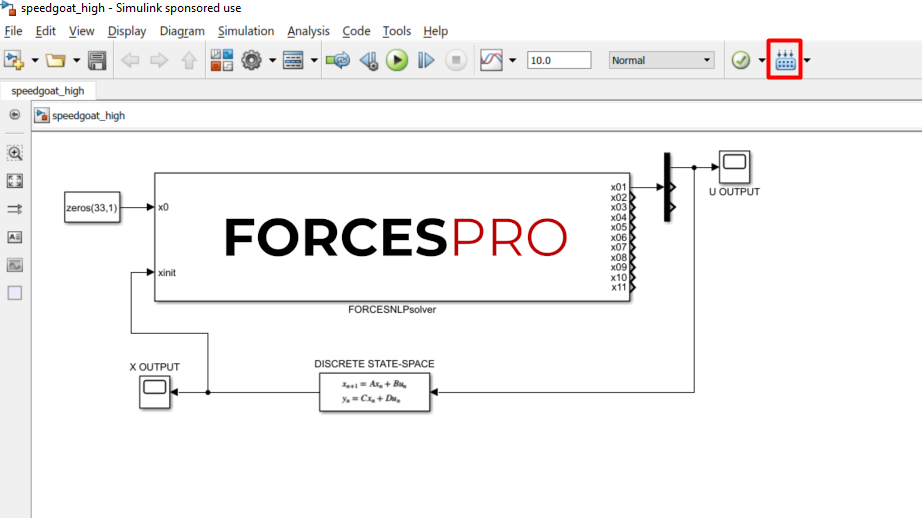This screenshot has width=922, height=518.
Task: Click the Save model floppy disk icon
Action: pos(97,61)
